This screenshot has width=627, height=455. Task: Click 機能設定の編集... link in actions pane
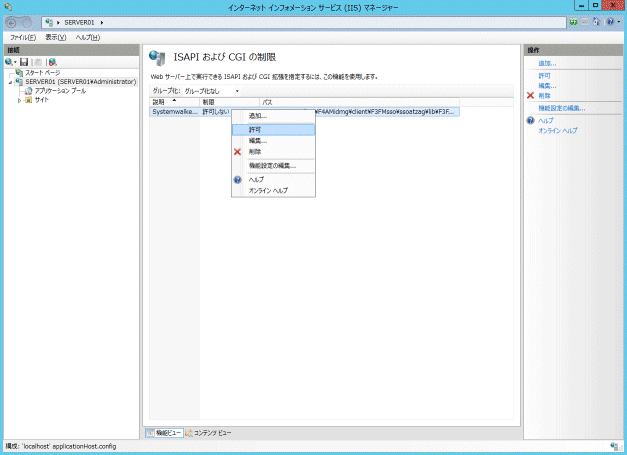pos(561,108)
